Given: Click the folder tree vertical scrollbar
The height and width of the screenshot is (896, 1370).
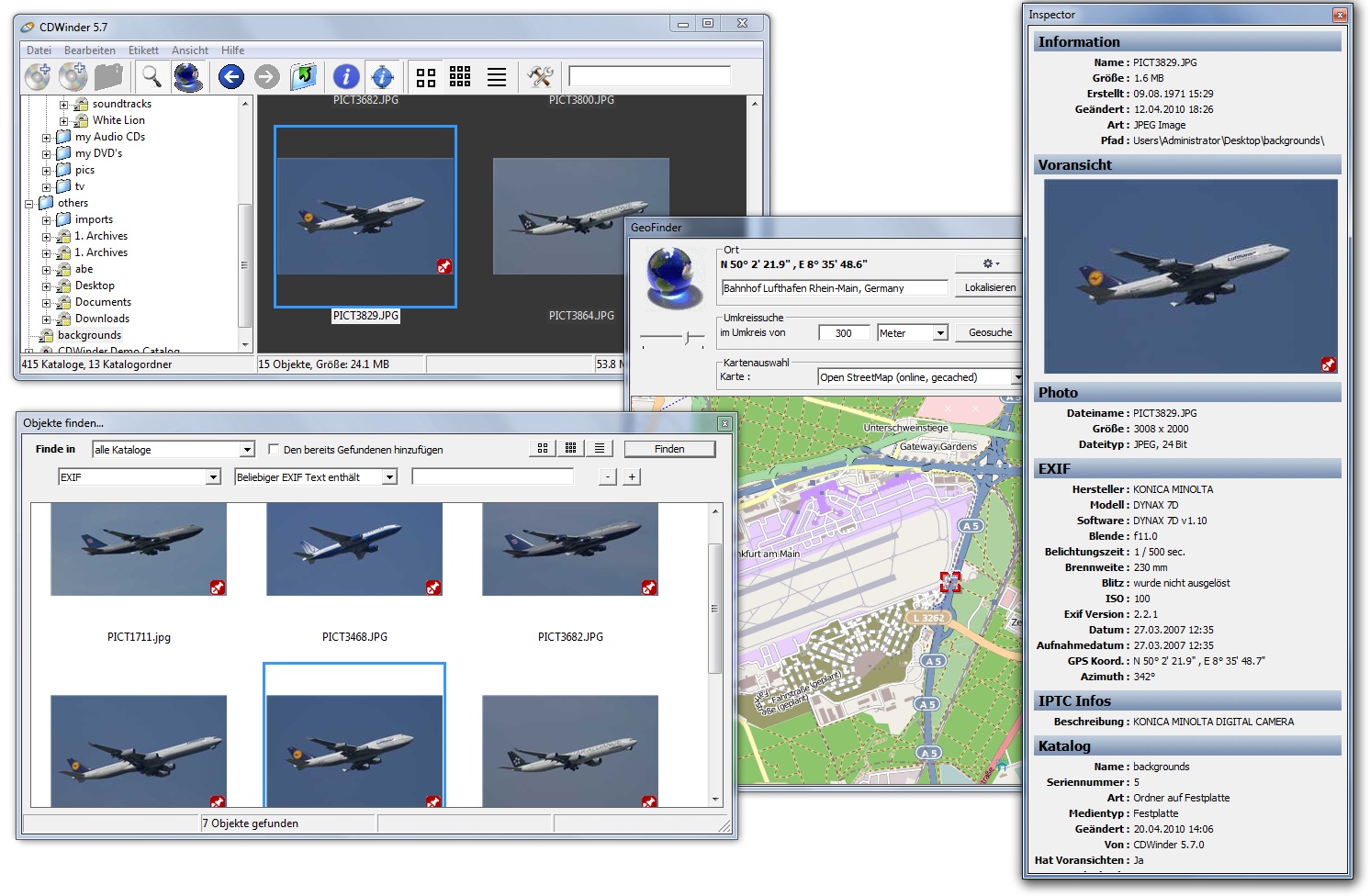Looking at the screenshot, I should point(245,264).
